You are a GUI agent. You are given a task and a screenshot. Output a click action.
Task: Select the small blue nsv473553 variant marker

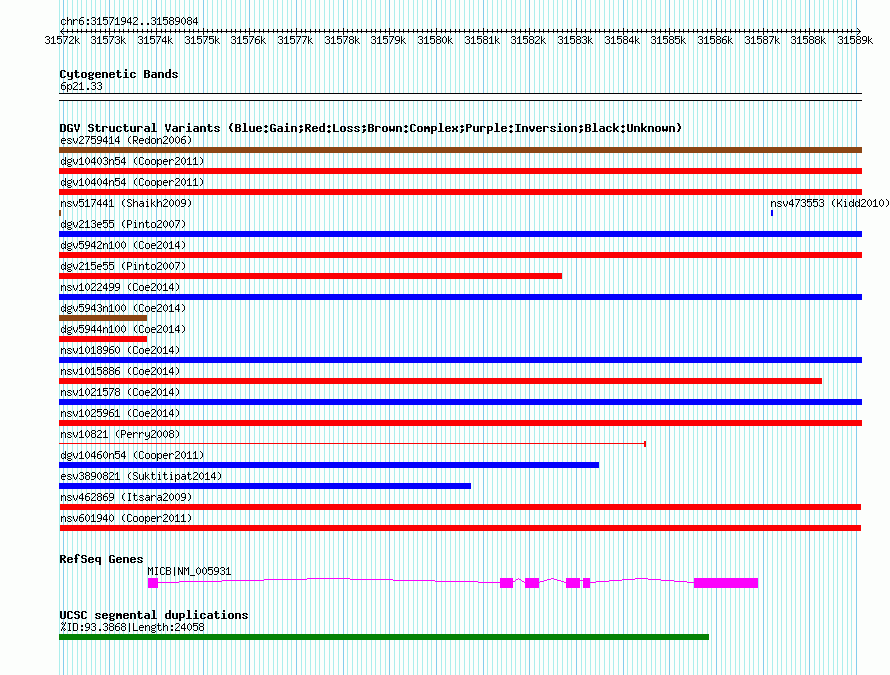click(772, 213)
